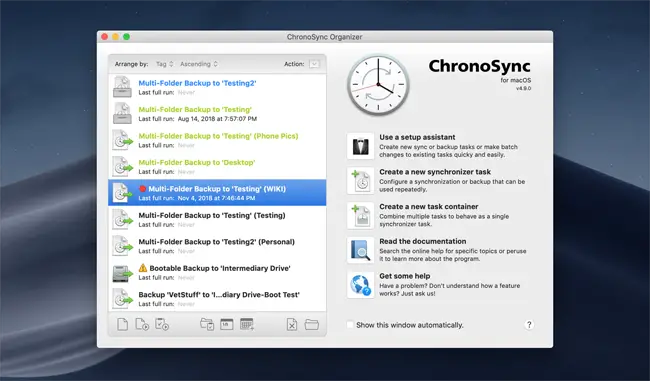Click the document-with-play-arrow icon
650x381 pixels.
[142, 324]
